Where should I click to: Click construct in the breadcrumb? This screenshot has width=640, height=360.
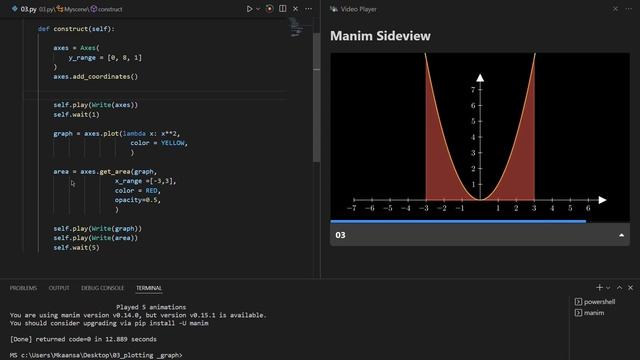(x=107, y=9)
